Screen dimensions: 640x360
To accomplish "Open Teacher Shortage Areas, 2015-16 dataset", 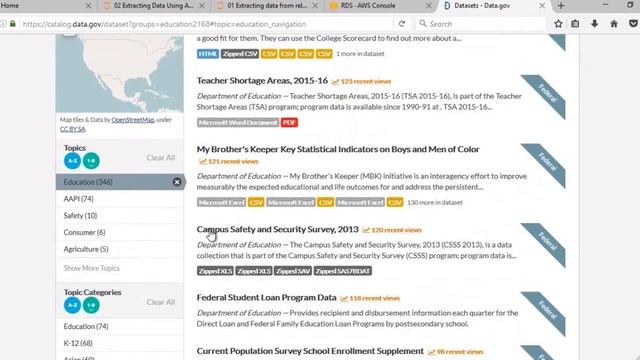I will pos(262,80).
